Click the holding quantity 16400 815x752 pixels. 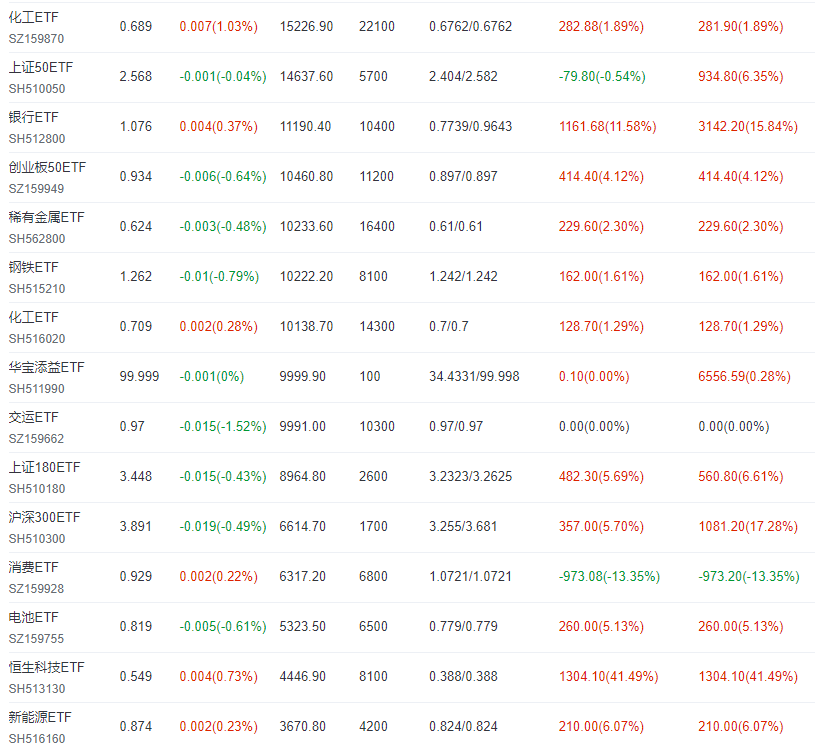pyautogui.click(x=377, y=227)
